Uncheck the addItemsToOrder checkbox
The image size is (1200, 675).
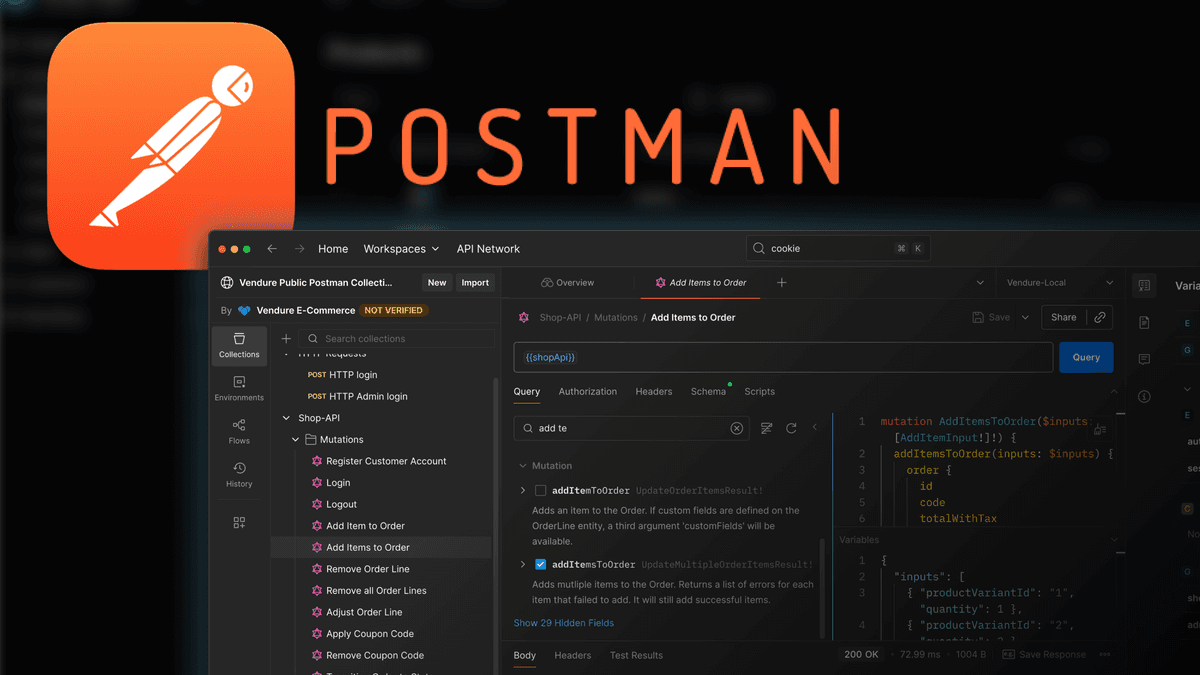point(540,565)
